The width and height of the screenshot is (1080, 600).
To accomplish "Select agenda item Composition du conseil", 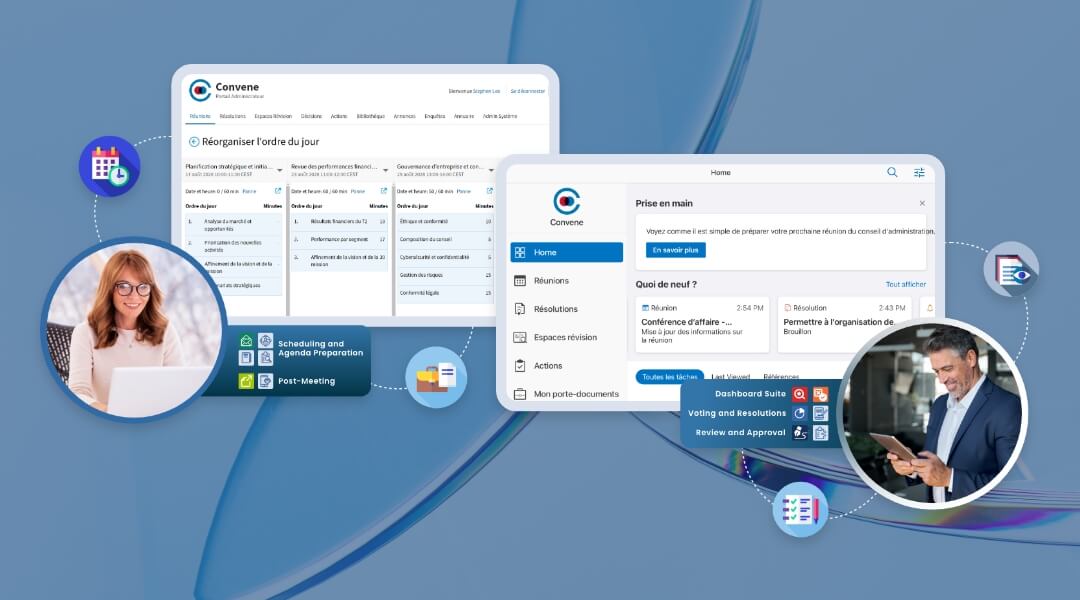I will [445, 240].
